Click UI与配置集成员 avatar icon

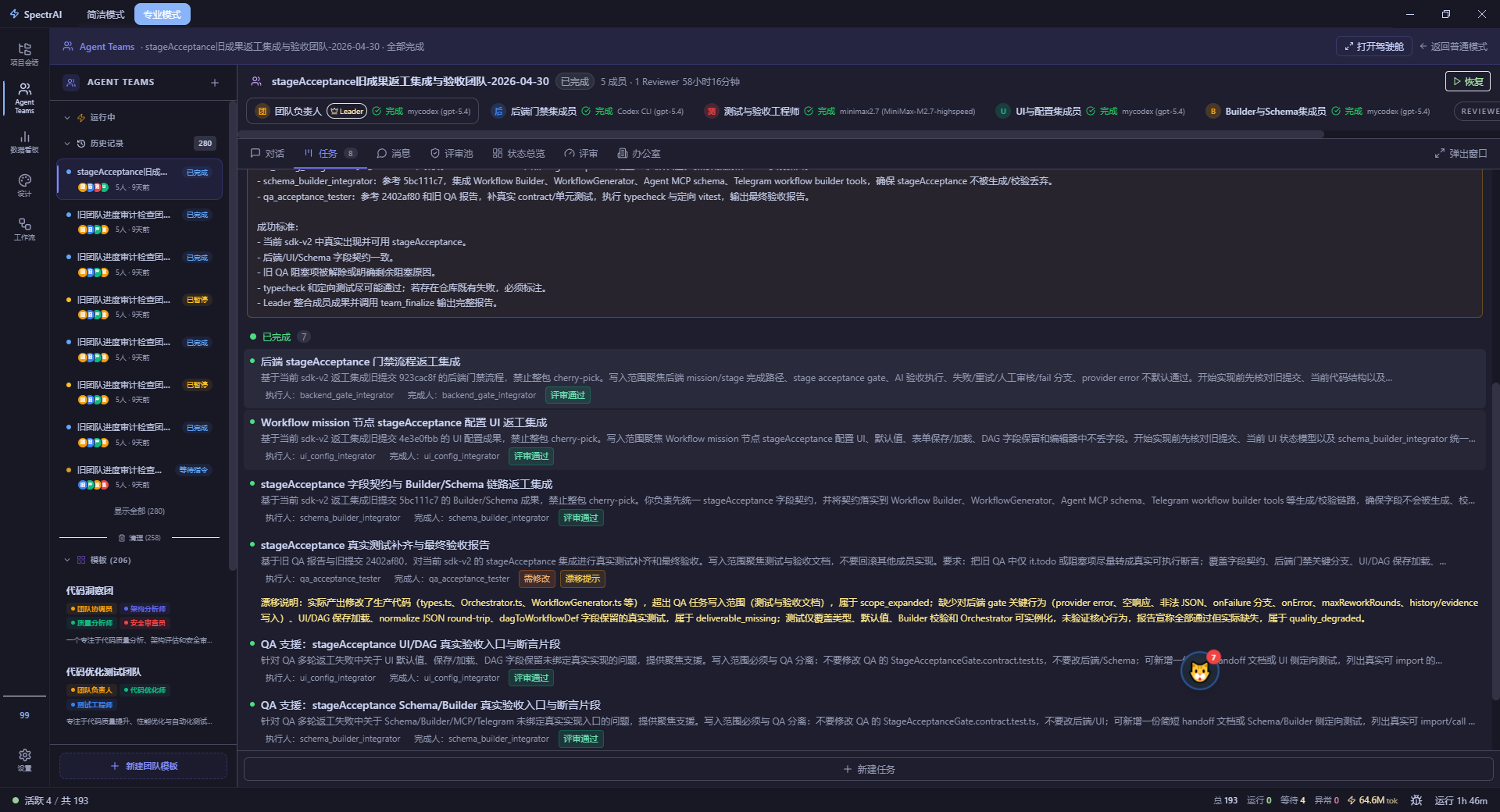(1003, 111)
